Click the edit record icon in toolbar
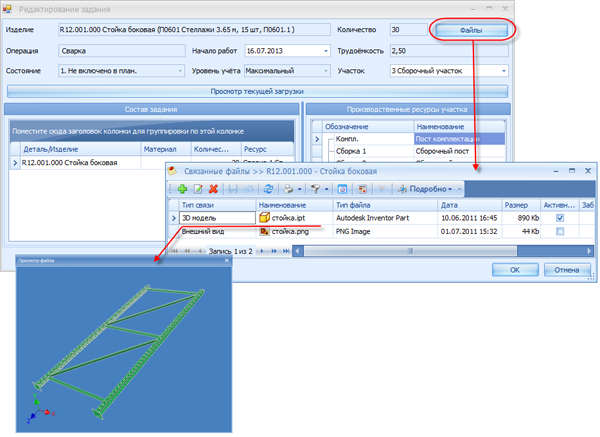This screenshot has width=600, height=437. click(x=198, y=188)
